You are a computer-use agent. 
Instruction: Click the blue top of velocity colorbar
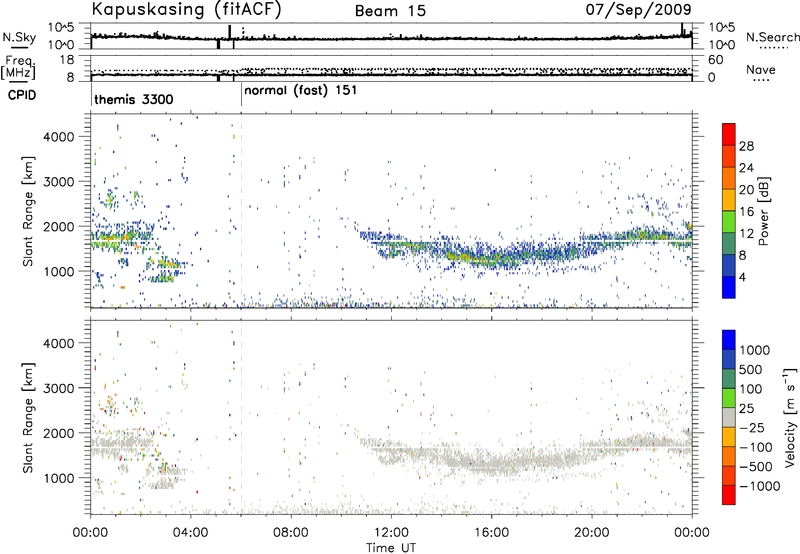pyautogui.click(x=729, y=340)
